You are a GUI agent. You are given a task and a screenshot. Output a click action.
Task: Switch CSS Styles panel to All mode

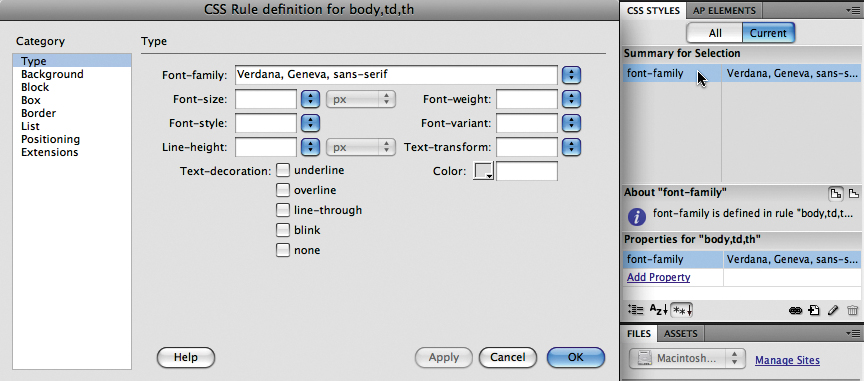[715, 33]
